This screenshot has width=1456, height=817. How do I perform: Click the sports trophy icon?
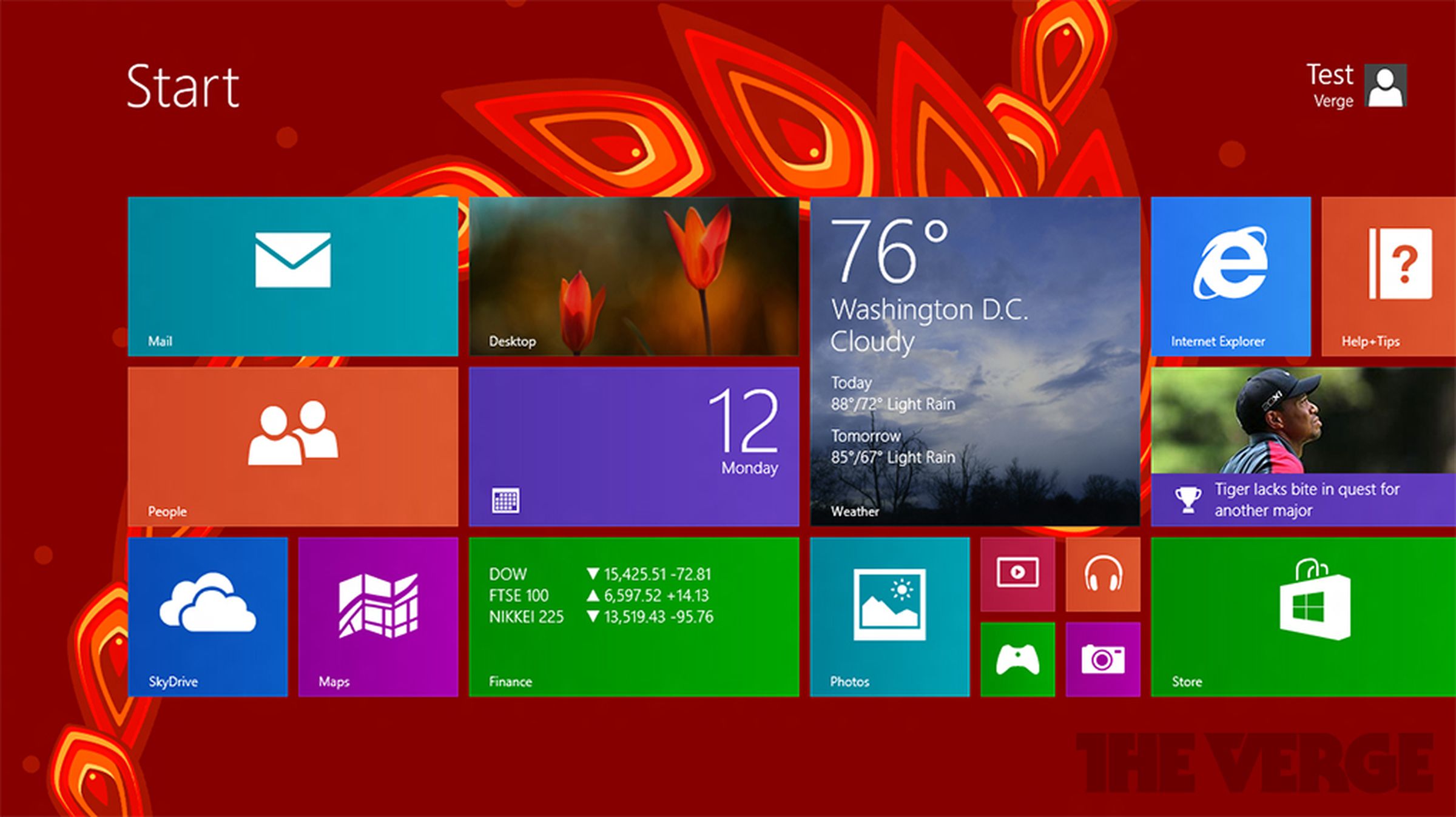[1188, 500]
